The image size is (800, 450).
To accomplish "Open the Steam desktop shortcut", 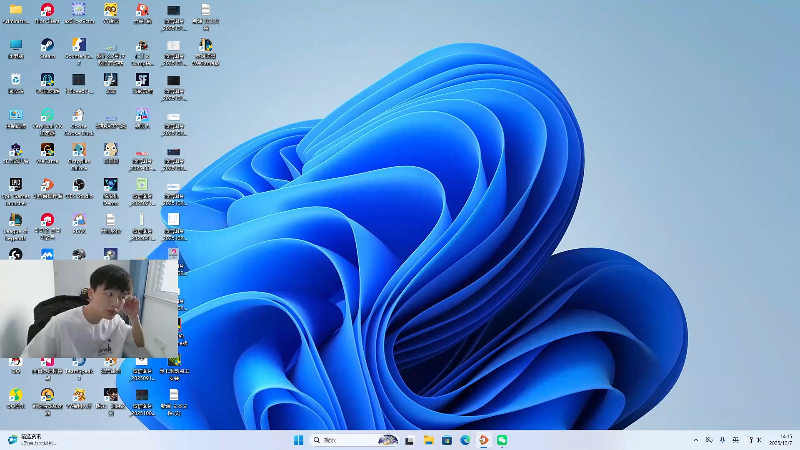I will [x=47, y=45].
